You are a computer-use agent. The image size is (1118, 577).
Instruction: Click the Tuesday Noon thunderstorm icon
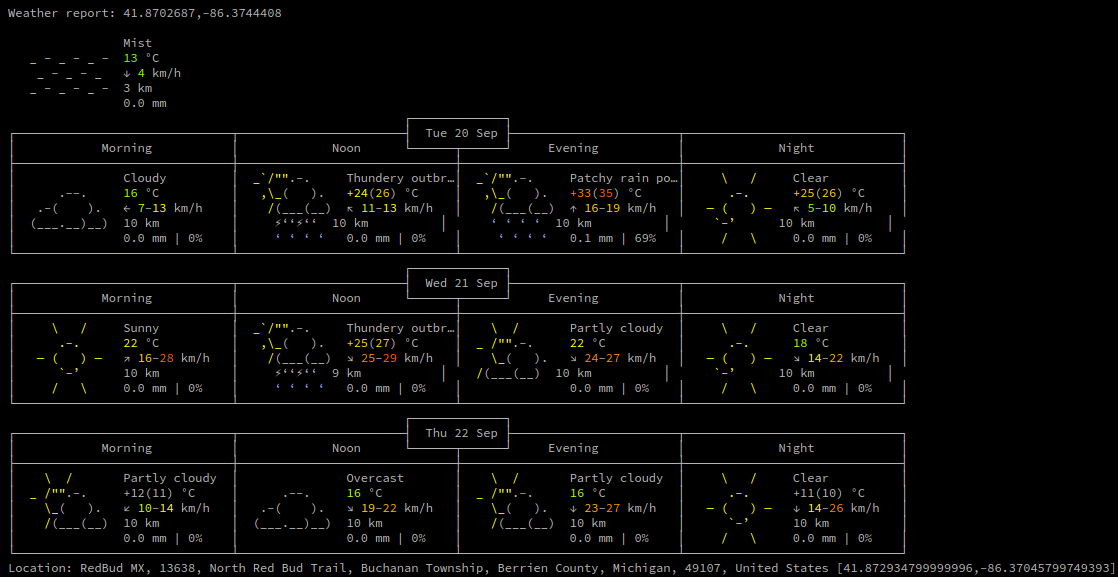coord(292,208)
